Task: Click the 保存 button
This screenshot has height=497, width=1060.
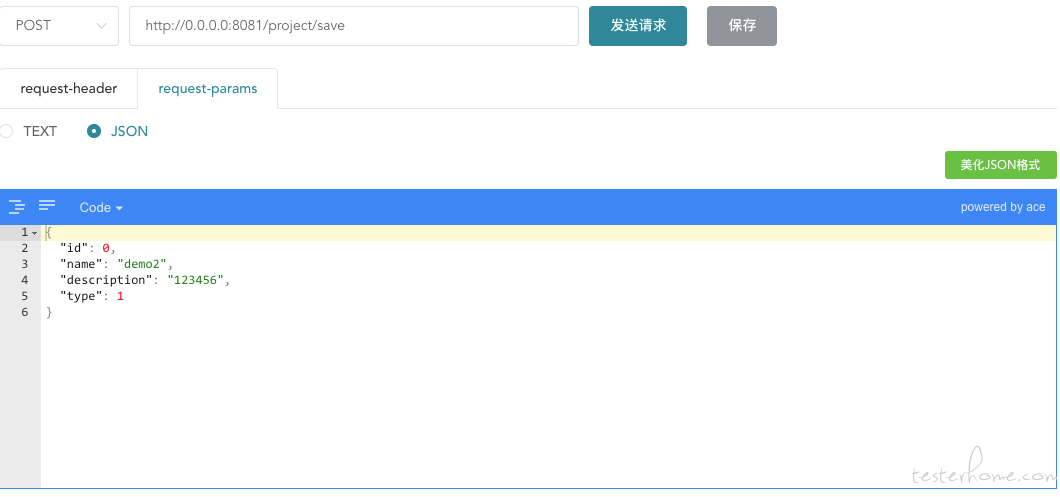Action: click(742, 26)
